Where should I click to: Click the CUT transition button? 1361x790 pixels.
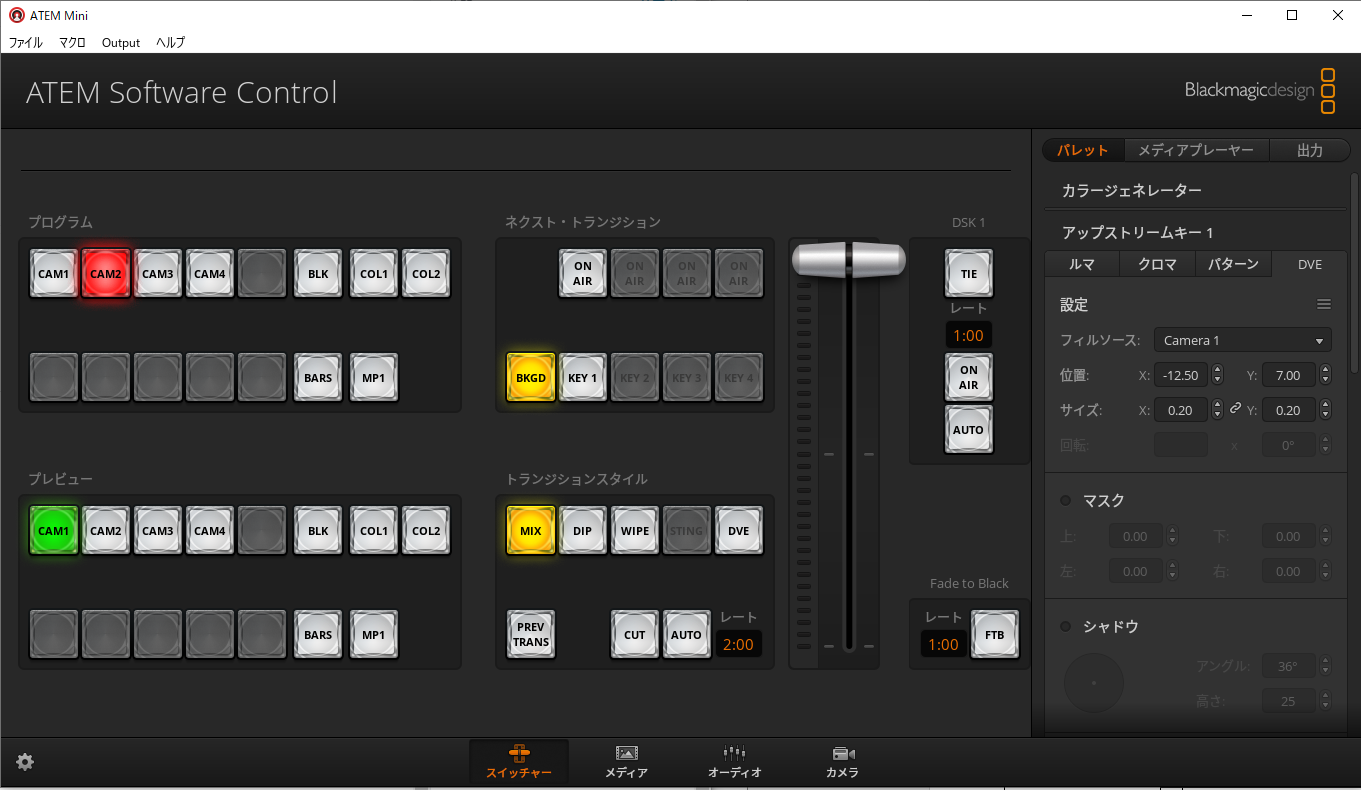point(635,635)
